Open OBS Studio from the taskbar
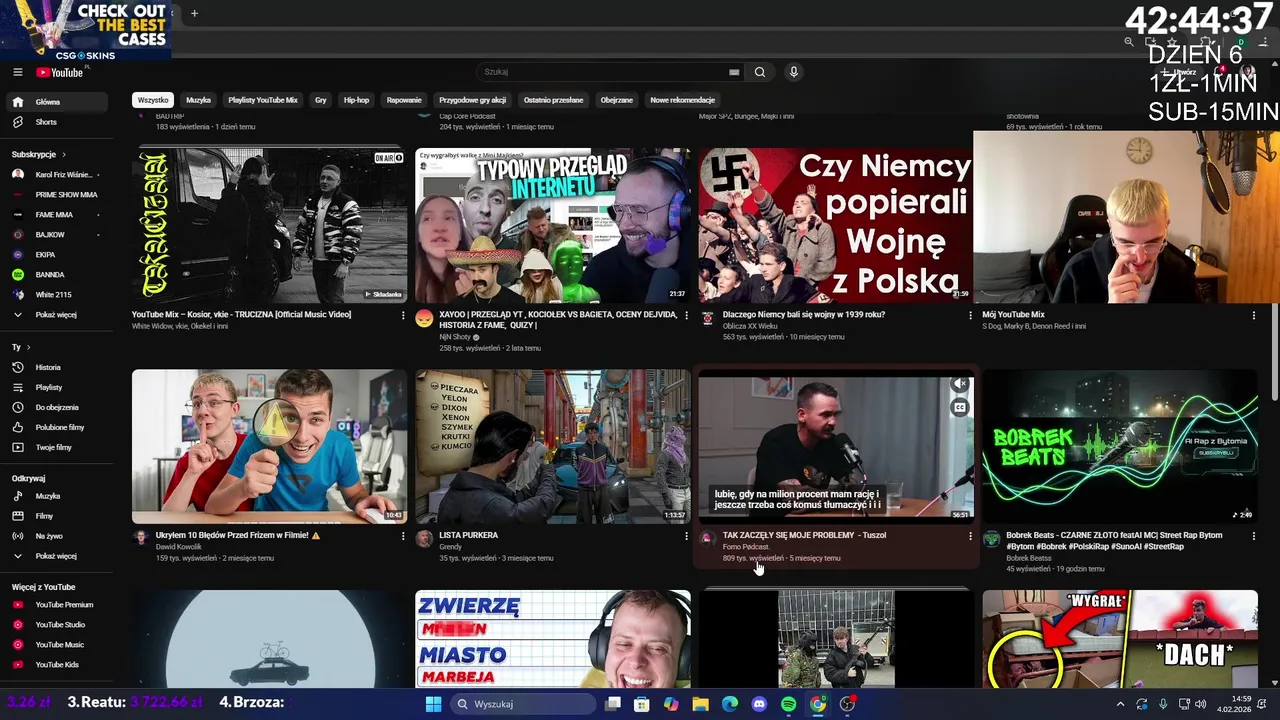1280x720 pixels. pyautogui.click(x=847, y=704)
